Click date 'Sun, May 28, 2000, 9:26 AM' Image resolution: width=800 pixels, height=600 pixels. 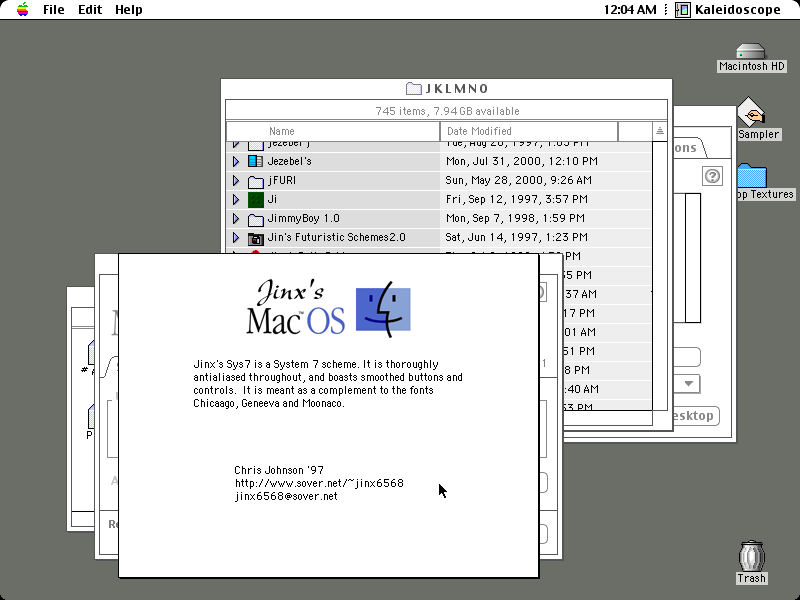point(518,180)
